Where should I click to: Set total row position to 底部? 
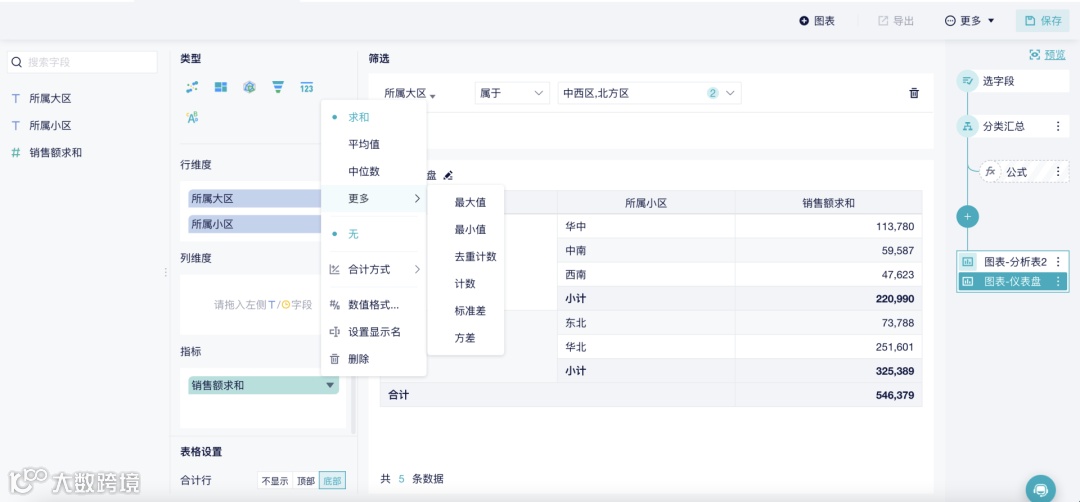tap(333, 481)
